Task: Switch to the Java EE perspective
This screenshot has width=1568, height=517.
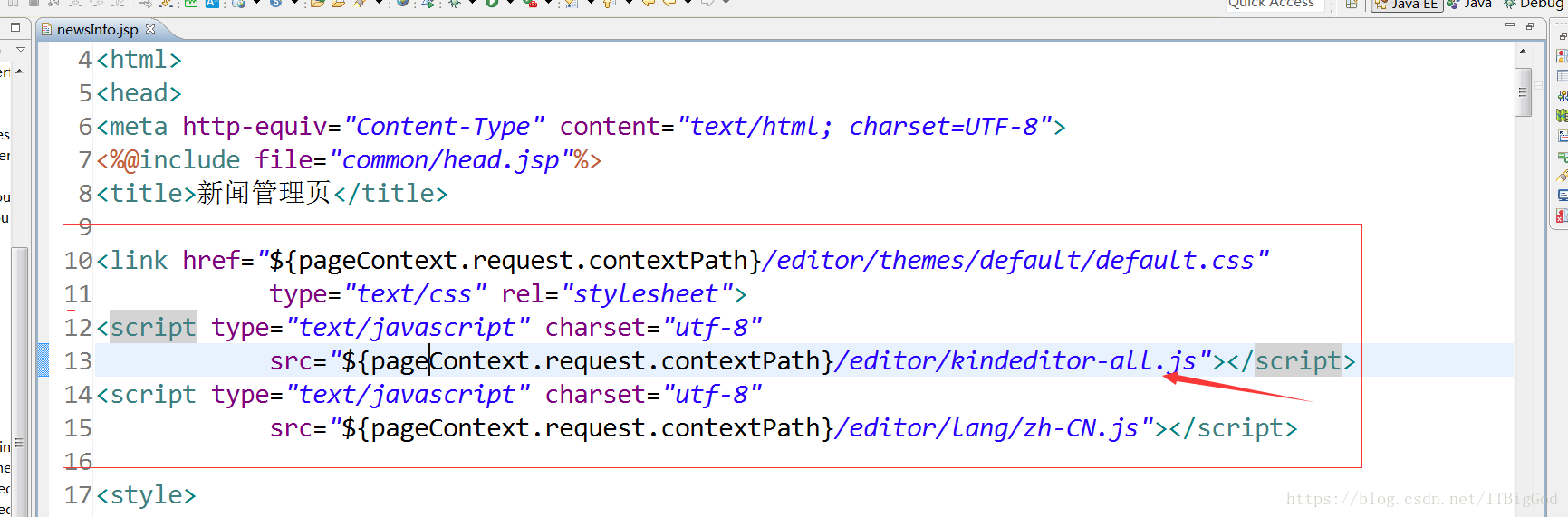Action: pos(1406,5)
